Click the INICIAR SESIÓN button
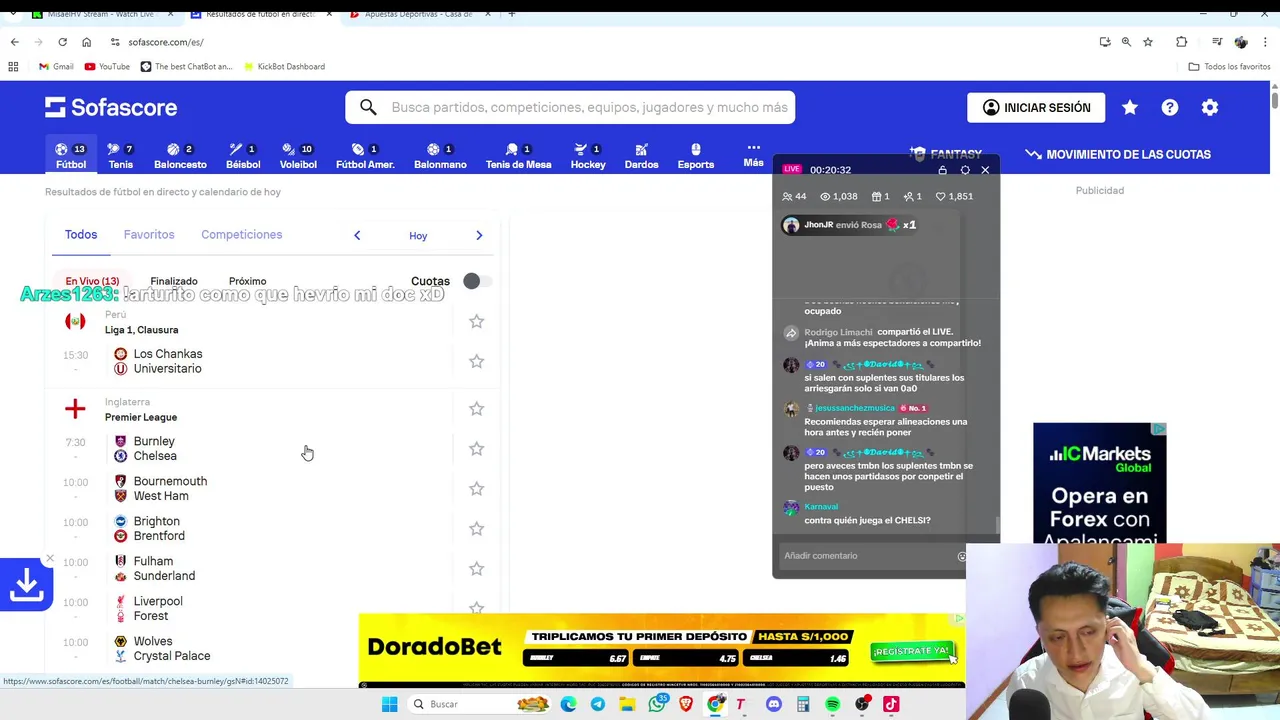1280x720 pixels. [x=1036, y=107]
